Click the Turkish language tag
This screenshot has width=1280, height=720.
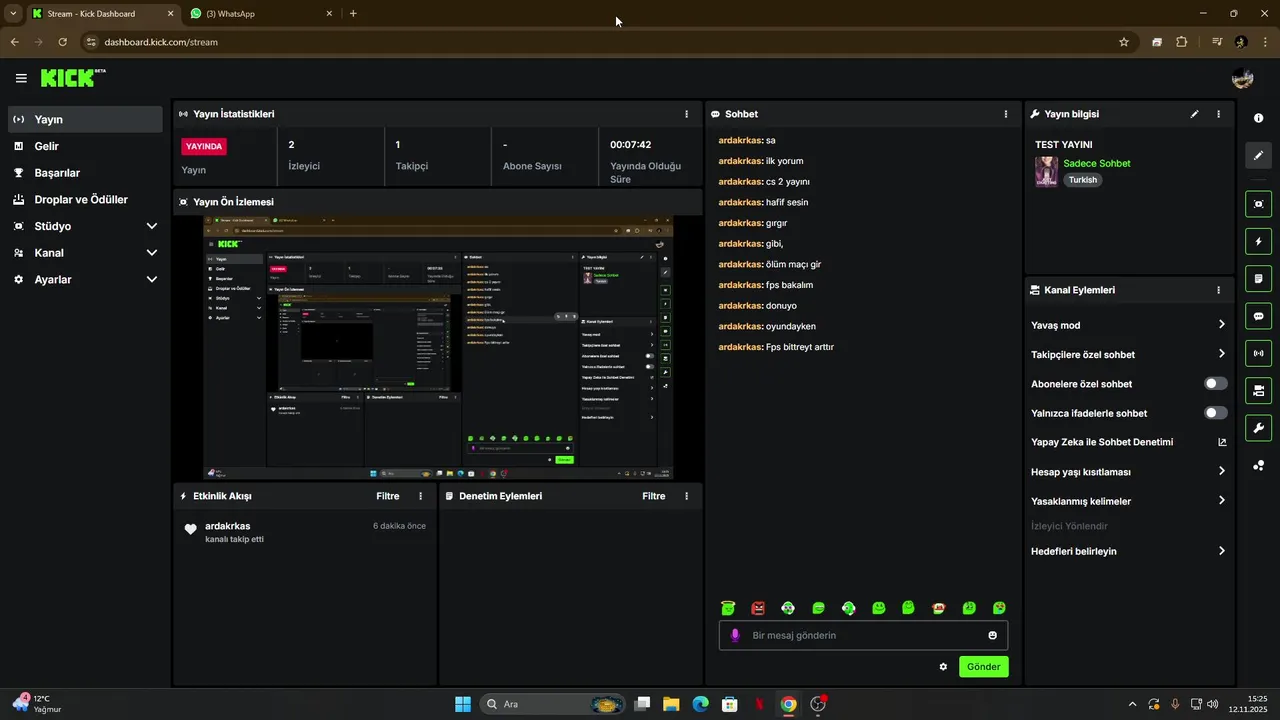1083,180
